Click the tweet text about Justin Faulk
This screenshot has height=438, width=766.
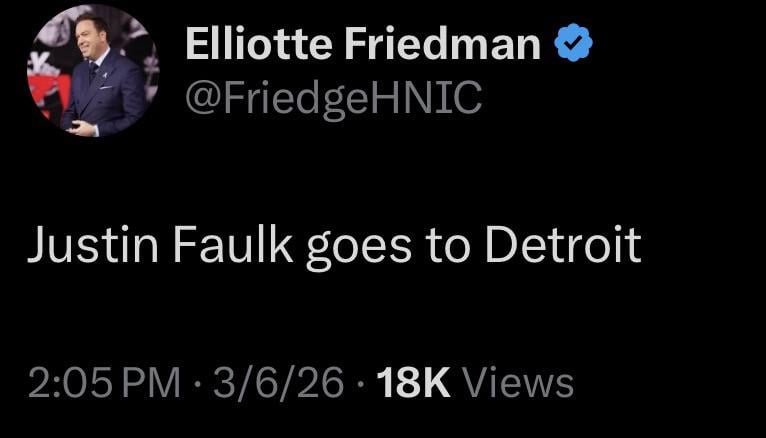click(333, 247)
